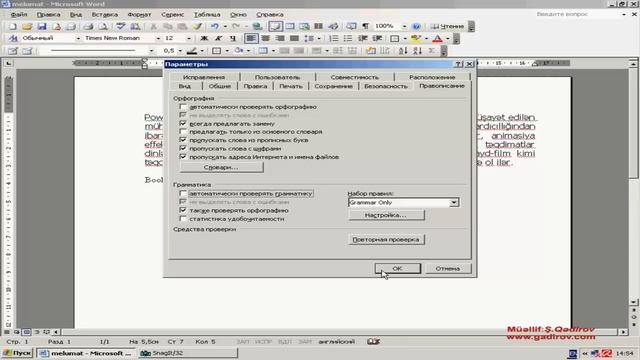The width and height of the screenshot is (640, 360).
Task: Click the Font Color red A icon
Action: click(438, 38)
